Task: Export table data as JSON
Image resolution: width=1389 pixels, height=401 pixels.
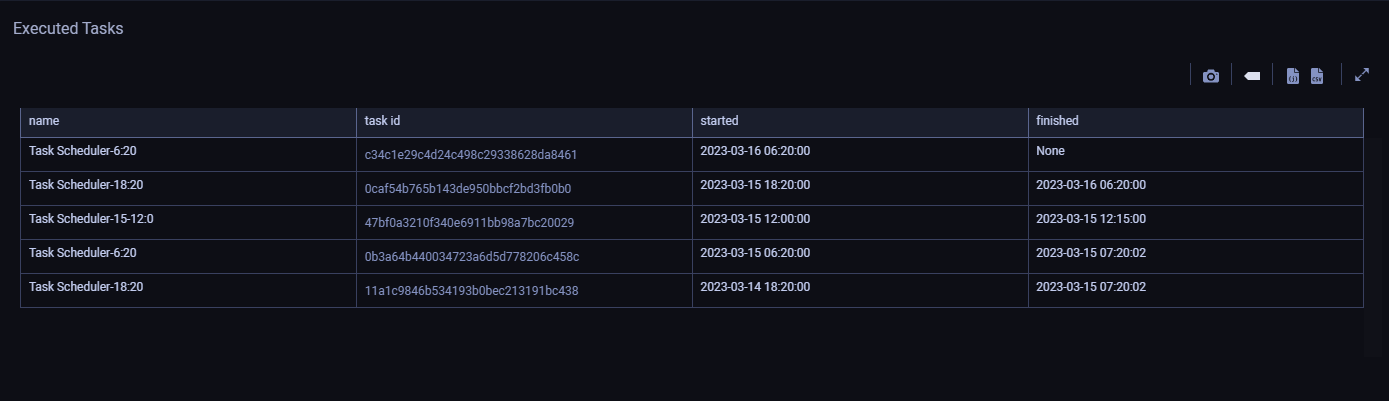Action: (1293, 76)
